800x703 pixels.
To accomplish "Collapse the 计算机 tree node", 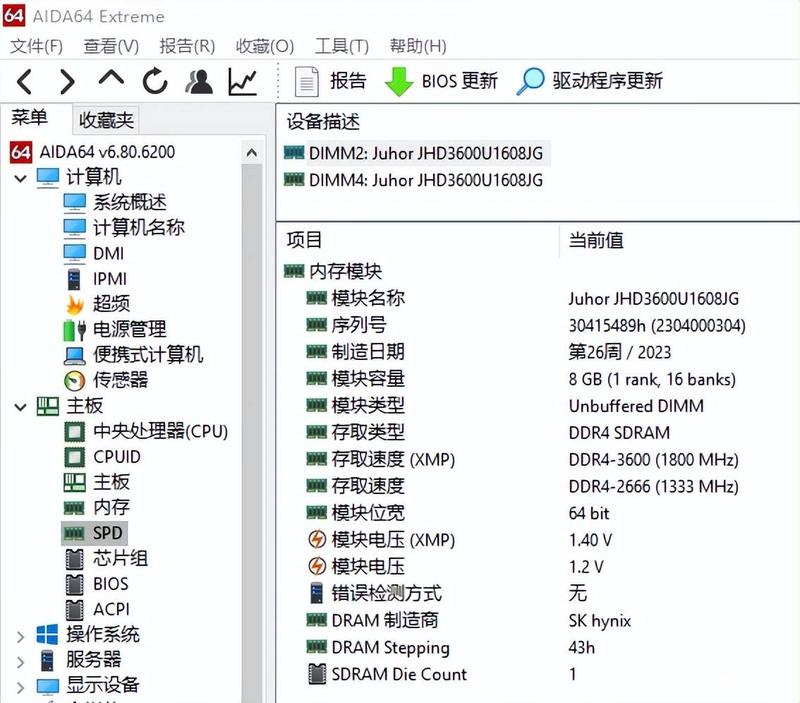I will click(20, 178).
